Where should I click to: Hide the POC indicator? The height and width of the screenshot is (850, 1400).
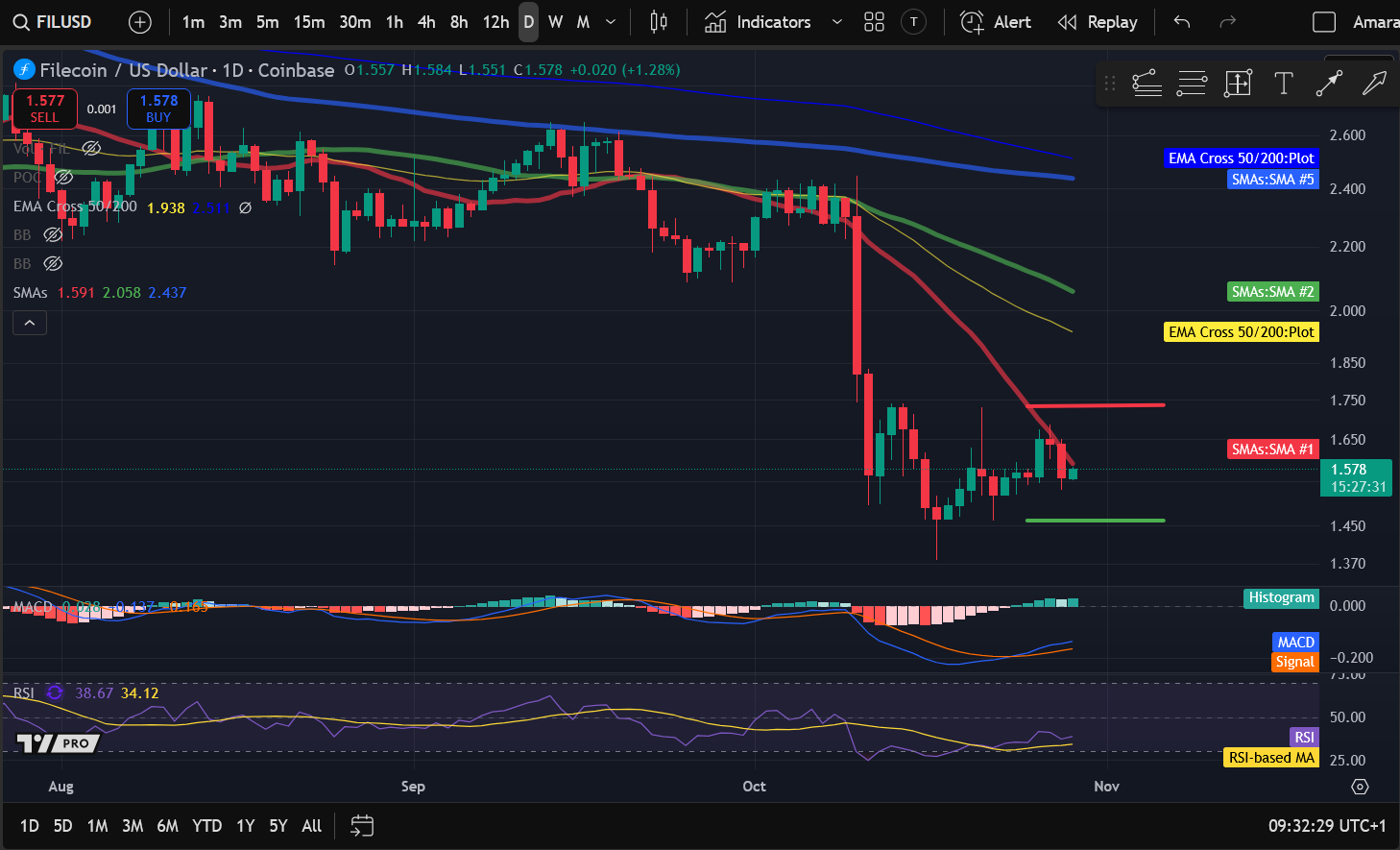(62, 177)
